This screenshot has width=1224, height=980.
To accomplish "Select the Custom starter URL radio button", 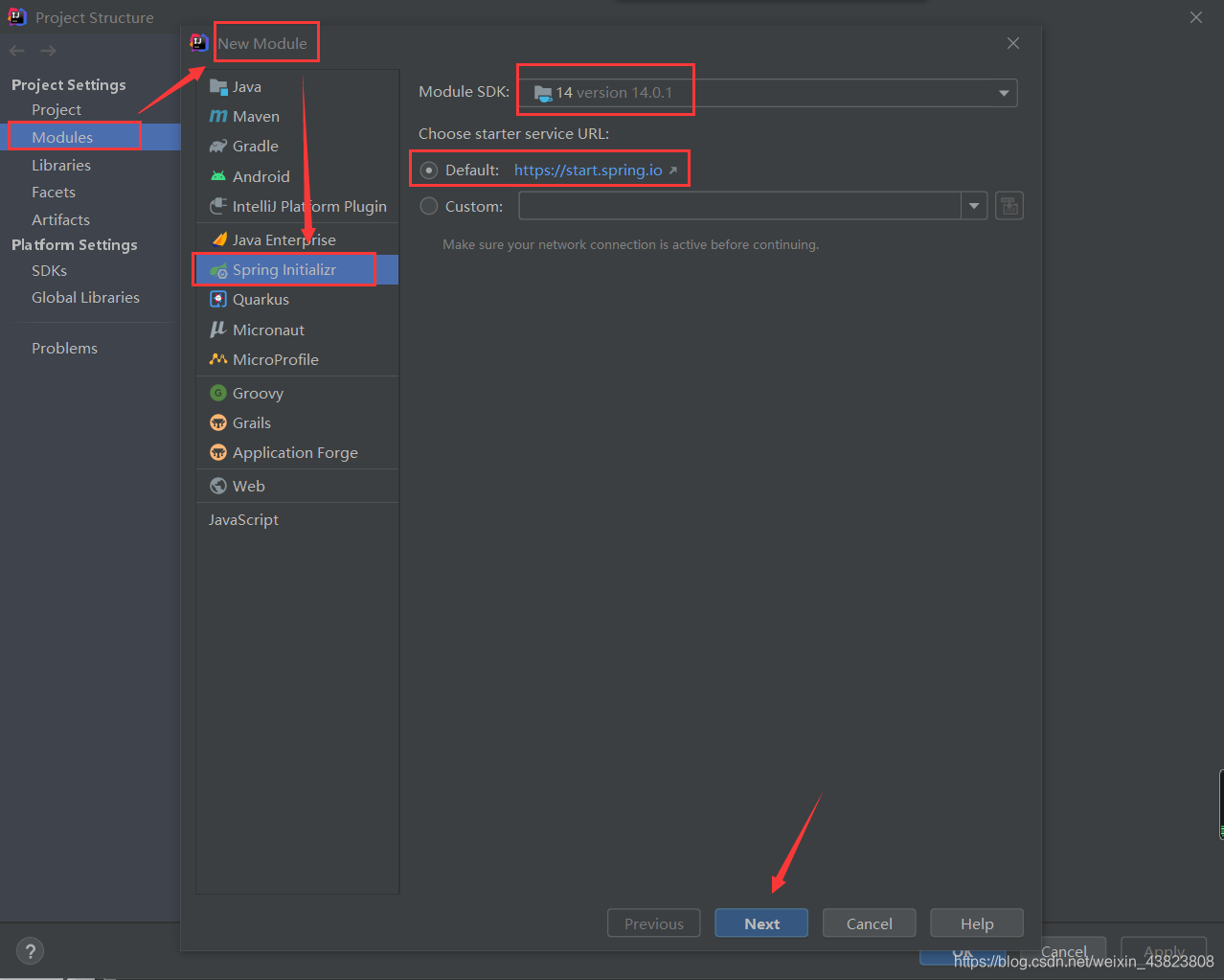I will tap(429, 206).
